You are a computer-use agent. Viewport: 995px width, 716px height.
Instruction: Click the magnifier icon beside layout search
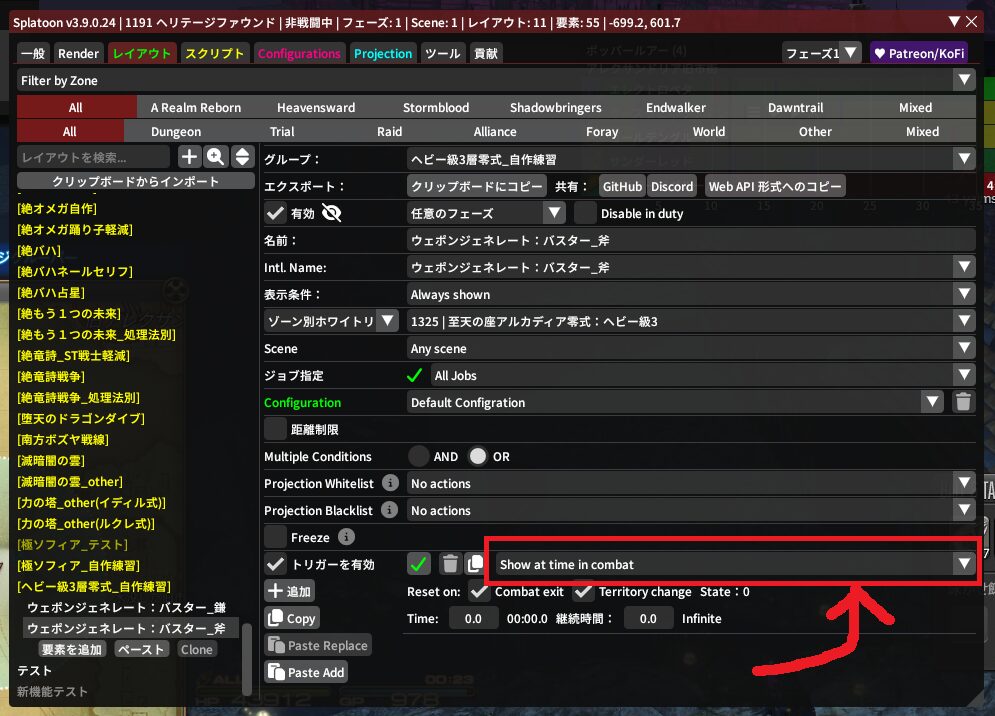coord(215,156)
